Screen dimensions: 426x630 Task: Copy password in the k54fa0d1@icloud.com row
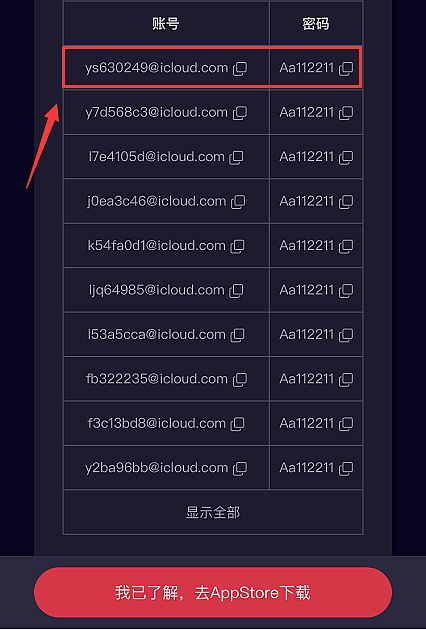(x=346, y=246)
